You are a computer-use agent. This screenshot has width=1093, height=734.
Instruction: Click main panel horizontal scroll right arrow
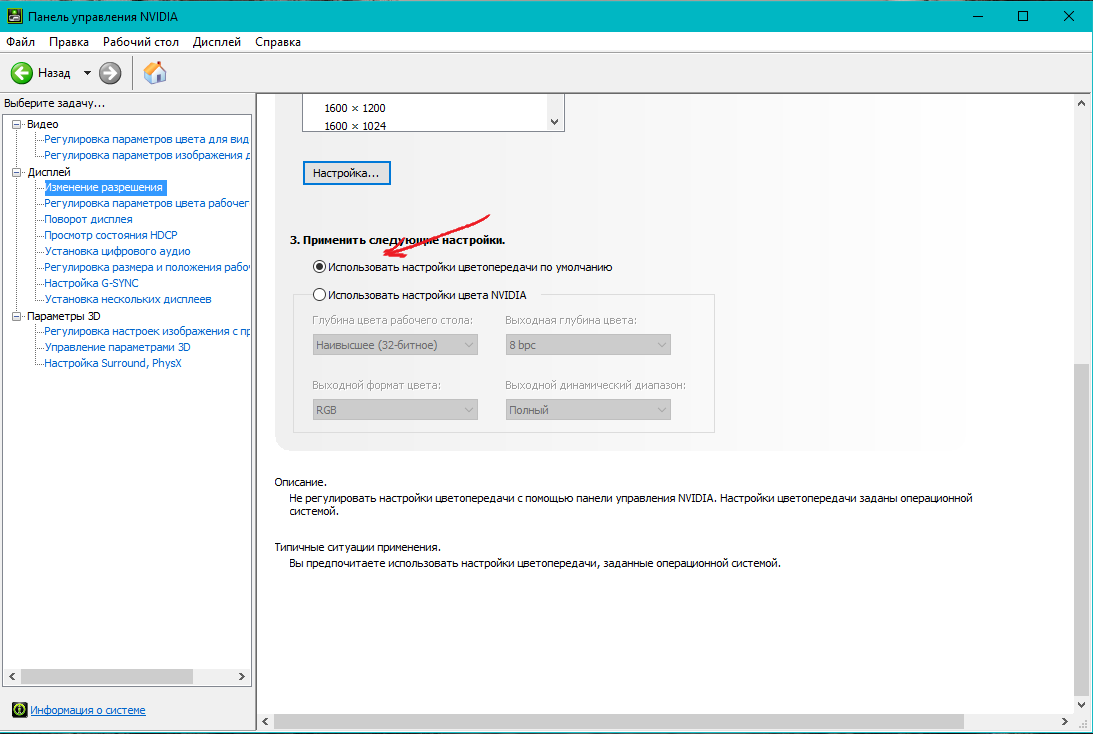[x=1064, y=721]
